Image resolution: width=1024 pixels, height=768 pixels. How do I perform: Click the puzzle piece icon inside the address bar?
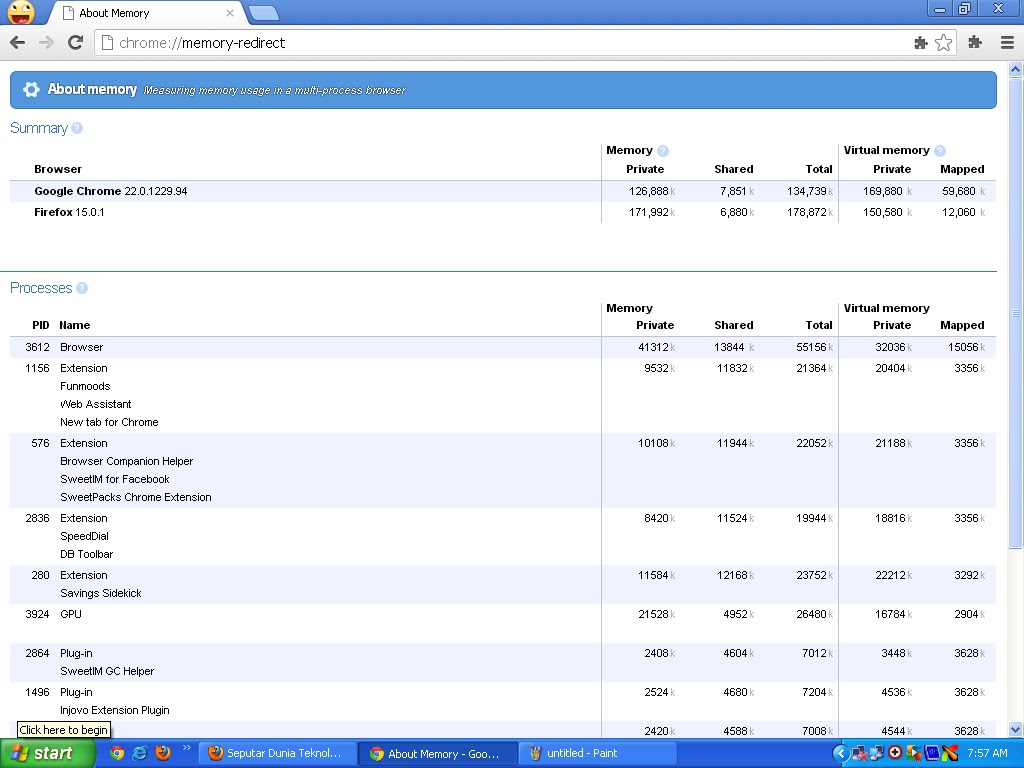921,43
